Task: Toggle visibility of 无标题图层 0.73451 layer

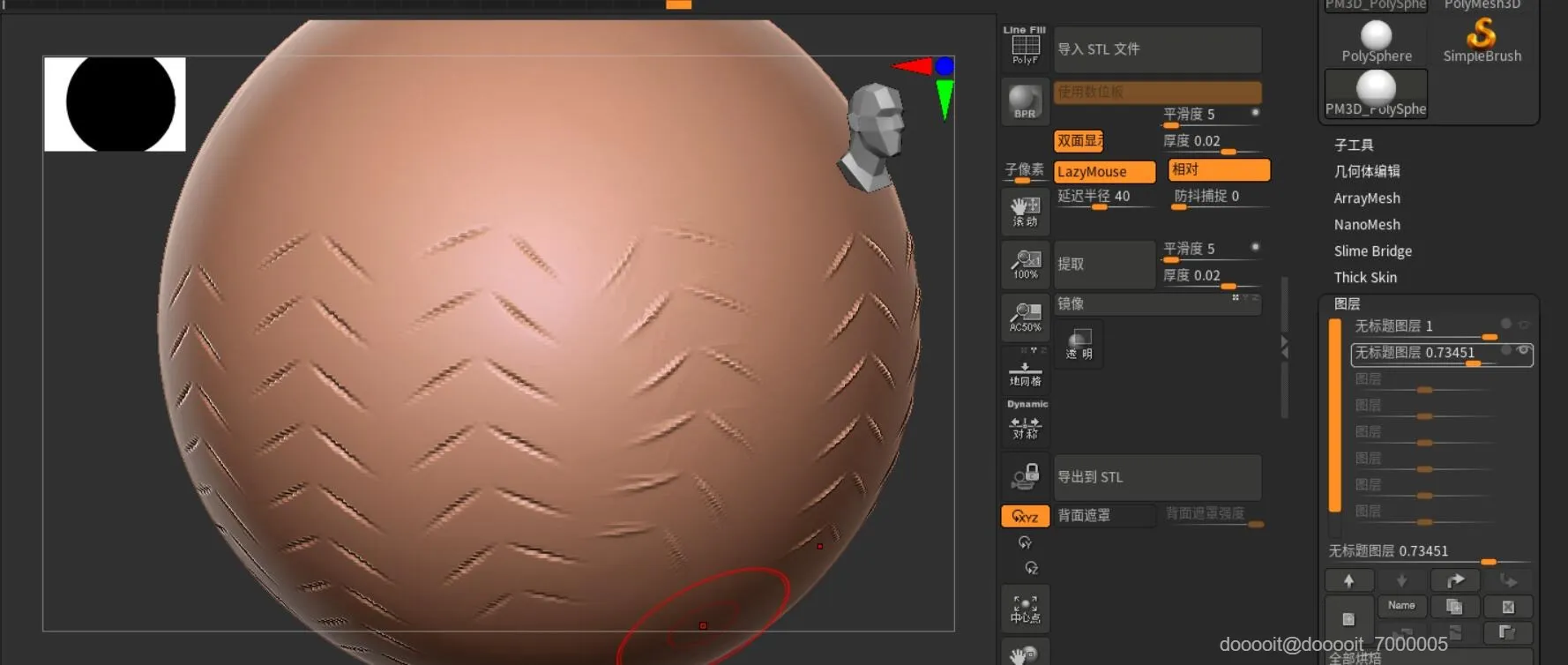Action: [1523, 351]
